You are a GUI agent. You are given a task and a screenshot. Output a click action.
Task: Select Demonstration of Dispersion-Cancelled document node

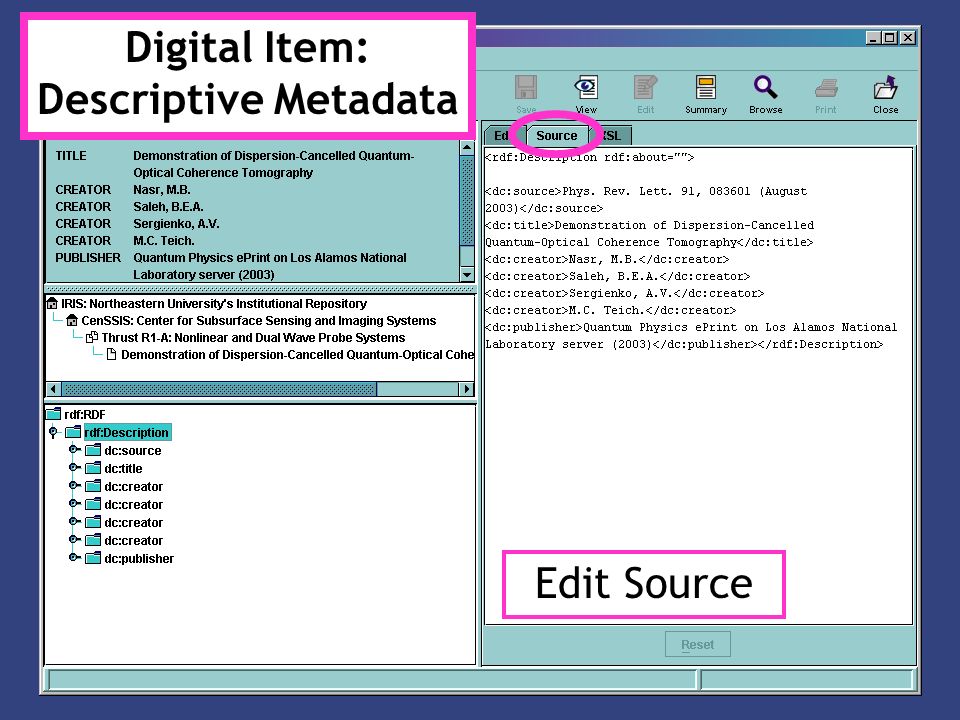pyautogui.click(x=298, y=355)
